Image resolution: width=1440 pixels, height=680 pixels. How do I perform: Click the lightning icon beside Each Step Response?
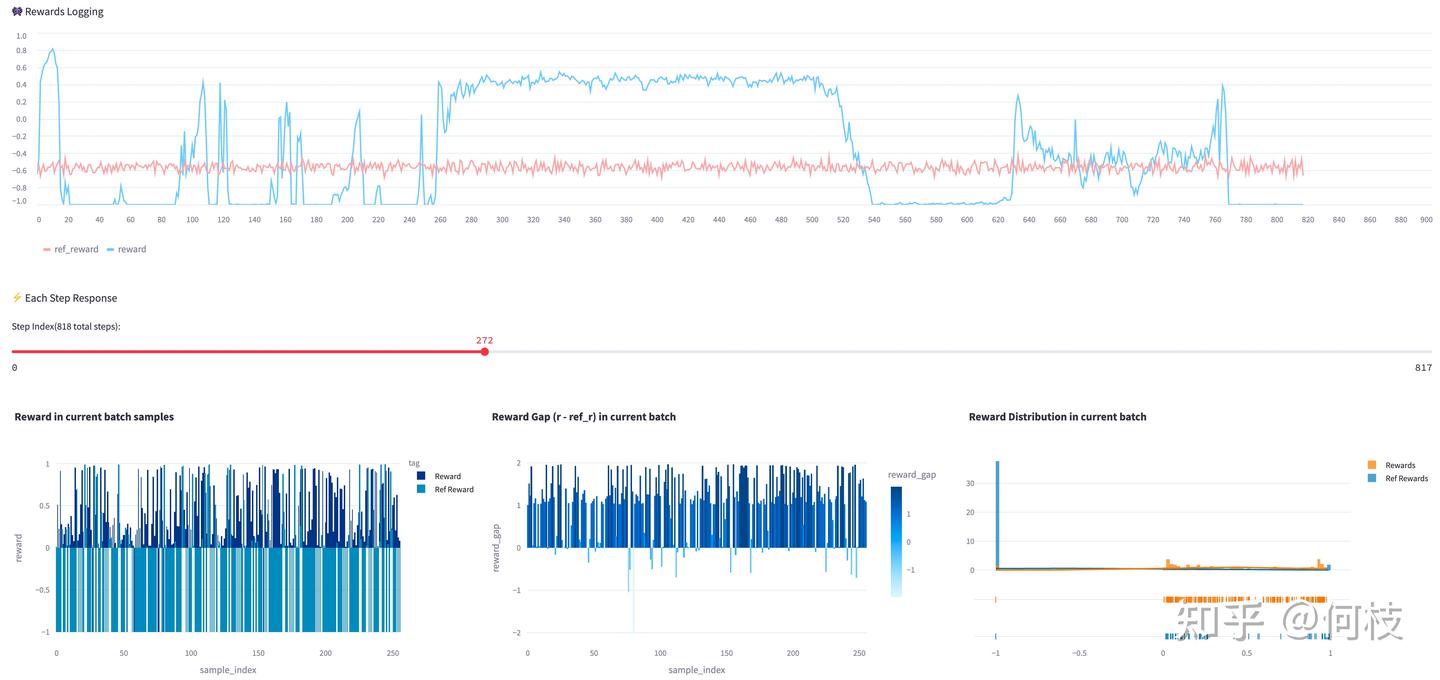pos(17,298)
